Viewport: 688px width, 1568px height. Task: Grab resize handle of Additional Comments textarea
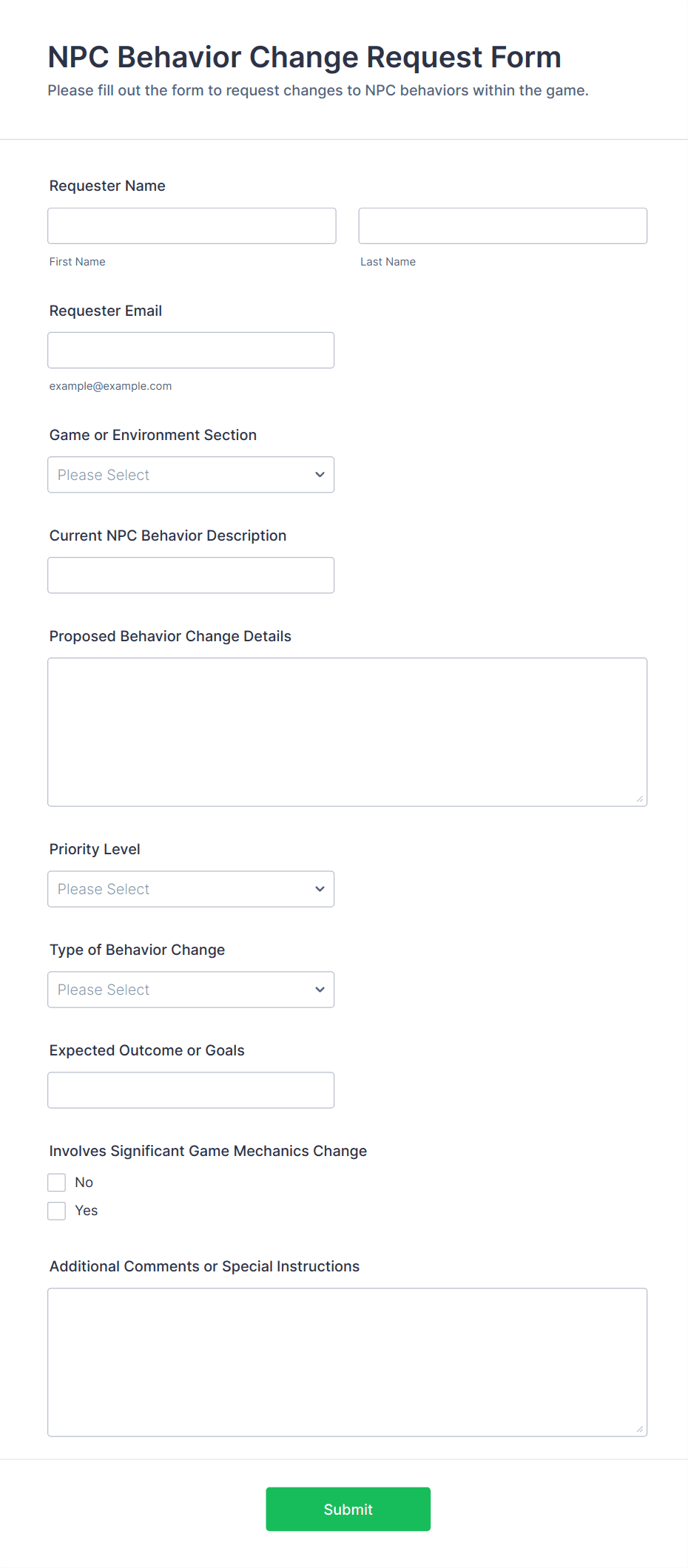pyautogui.click(x=640, y=1429)
